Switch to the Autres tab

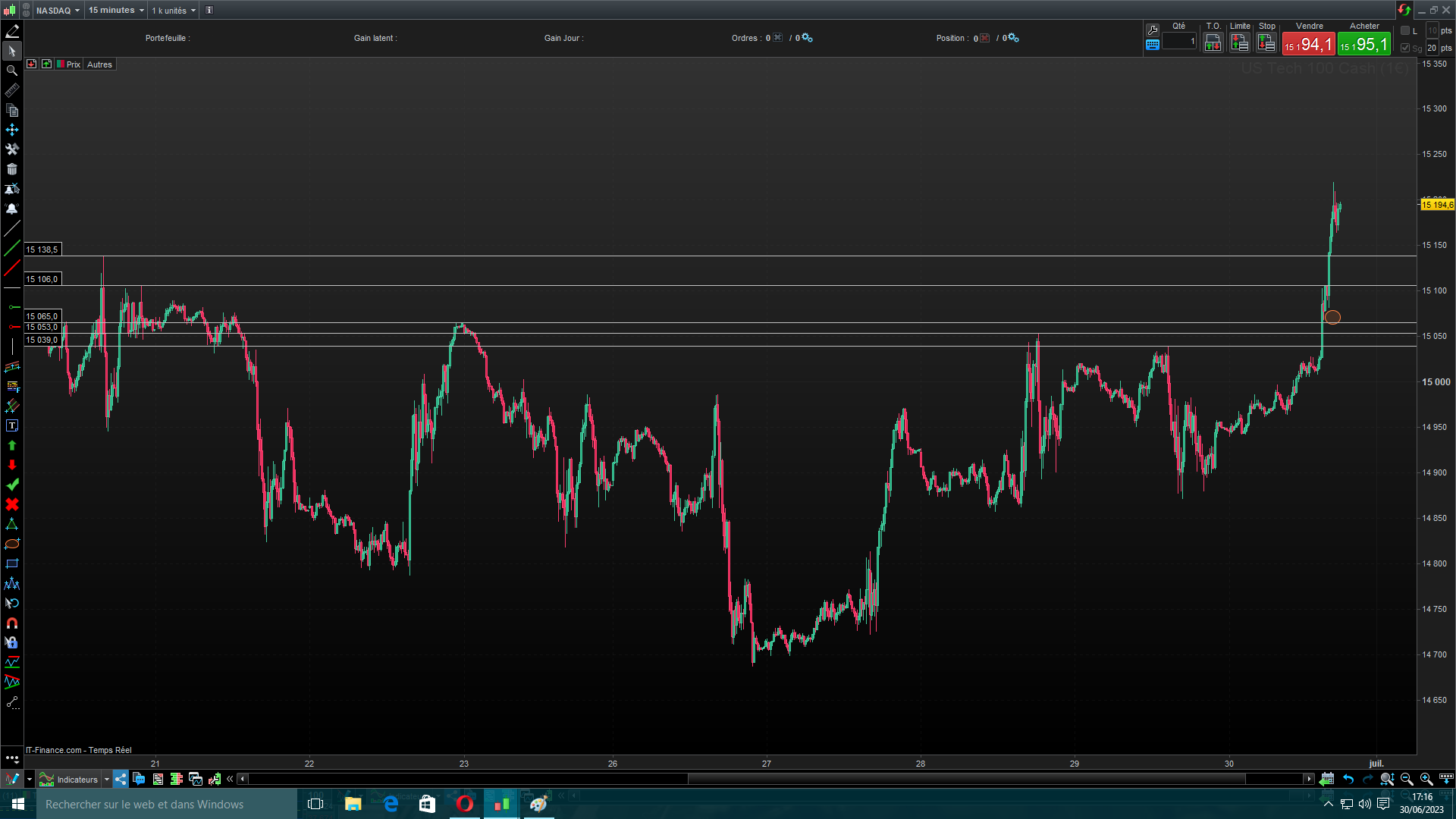coord(99,64)
